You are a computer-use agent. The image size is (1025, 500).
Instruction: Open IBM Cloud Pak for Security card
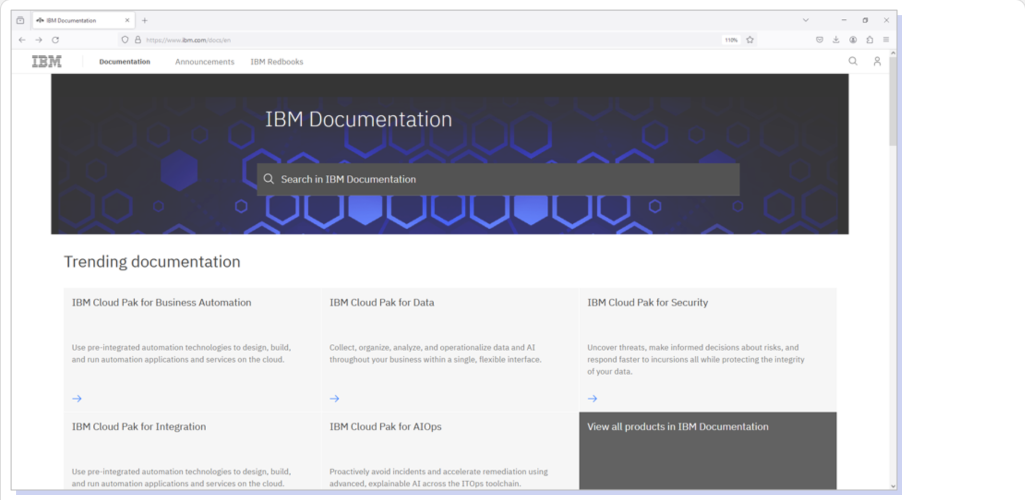(x=708, y=350)
